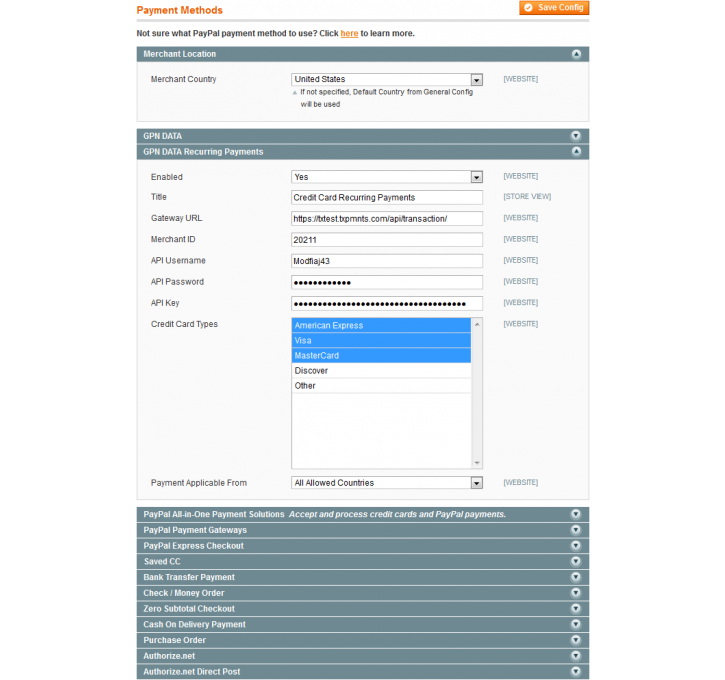Expand Zero Subtotal Checkout arrow icon
Screen dimensions: 725x680
point(576,608)
